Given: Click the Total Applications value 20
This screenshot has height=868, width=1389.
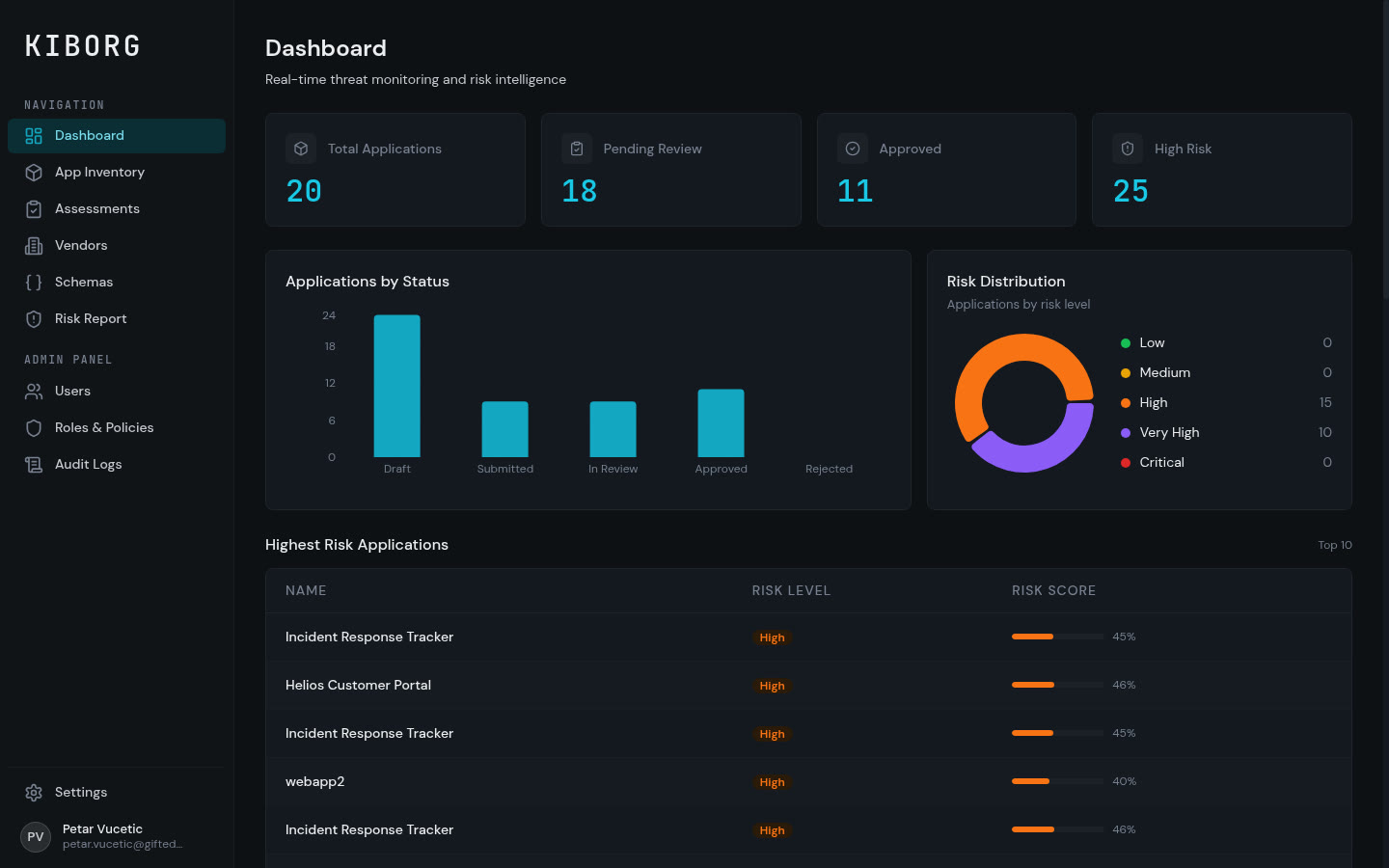Looking at the screenshot, I should point(304,191).
